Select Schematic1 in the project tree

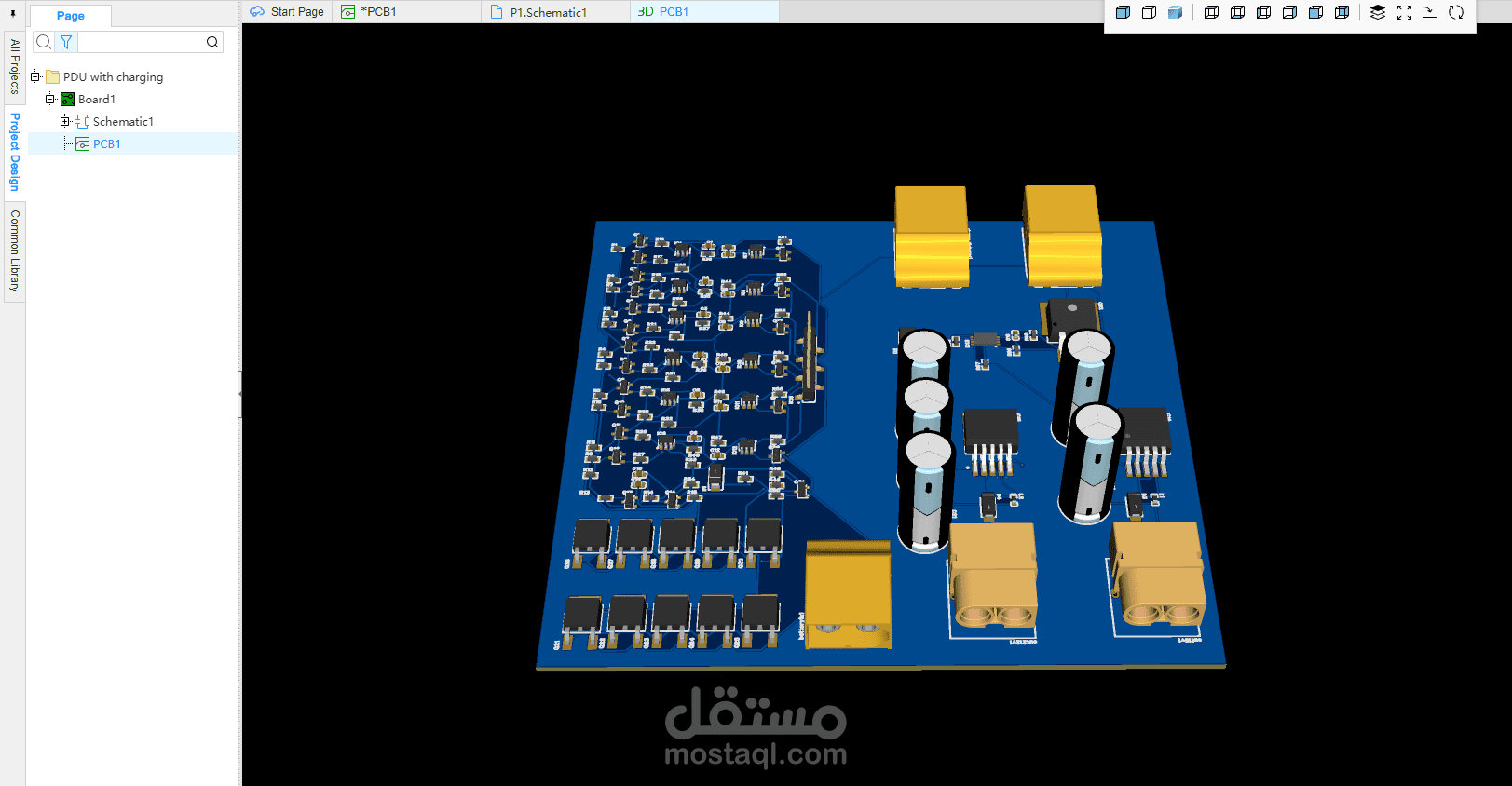pos(123,122)
